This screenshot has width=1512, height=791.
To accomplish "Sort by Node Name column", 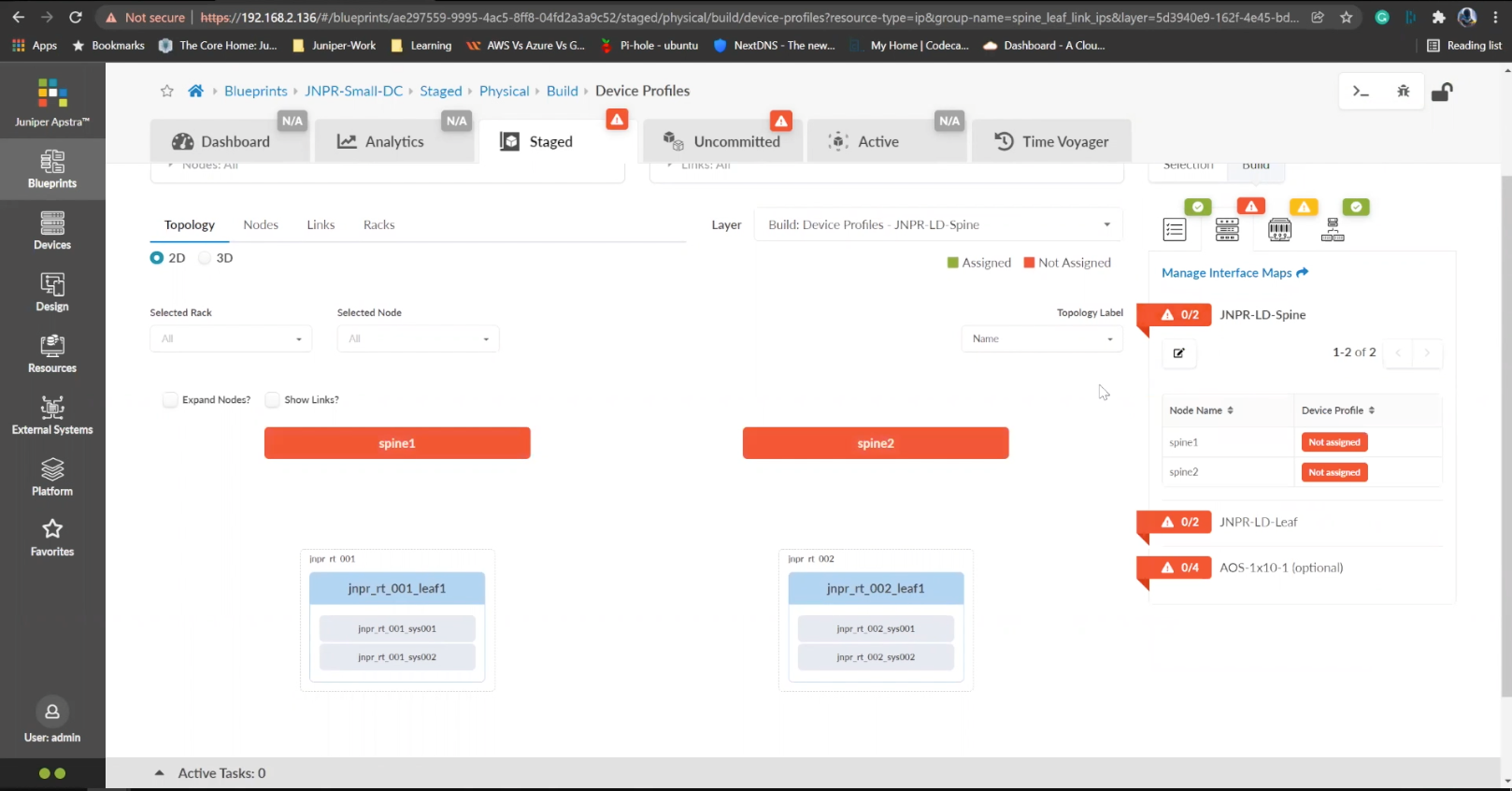I will point(1201,410).
